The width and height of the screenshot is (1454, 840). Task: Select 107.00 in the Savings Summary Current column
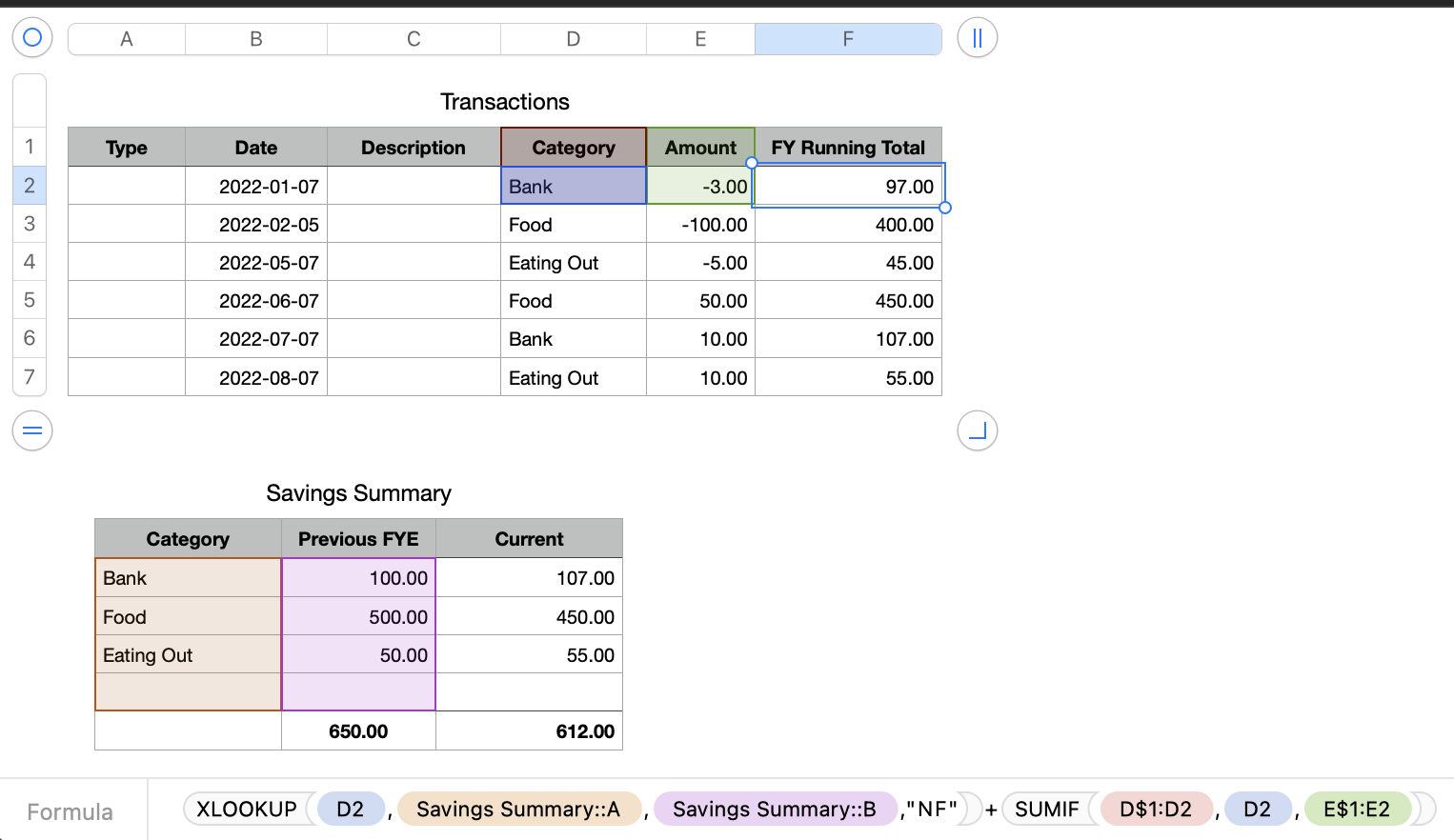coord(529,577)
